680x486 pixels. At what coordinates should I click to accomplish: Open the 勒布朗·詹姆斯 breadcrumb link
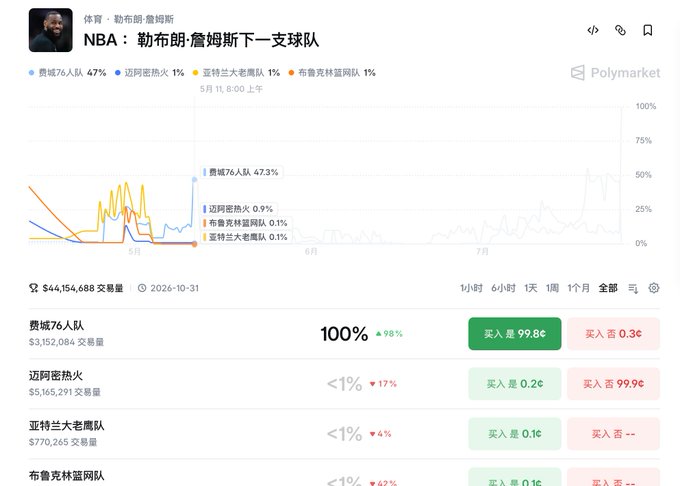coord(144,19)
